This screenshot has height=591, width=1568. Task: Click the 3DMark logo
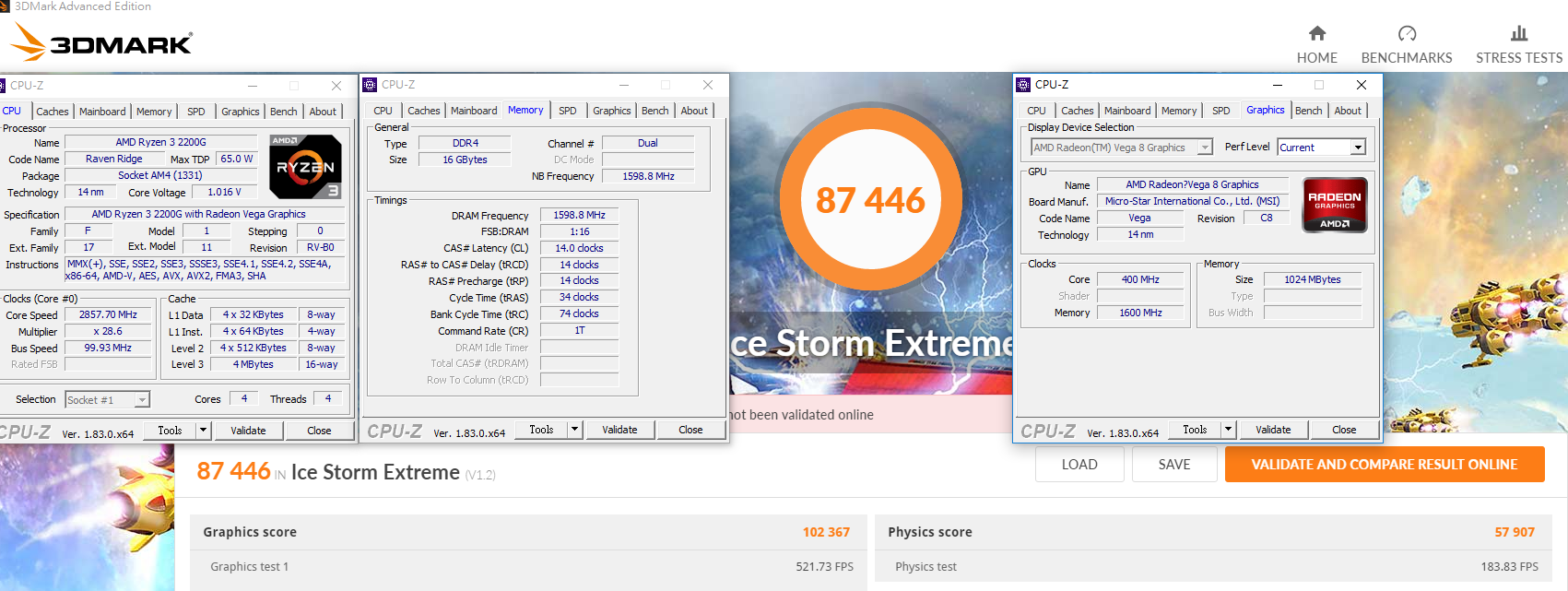pos(100,42)
